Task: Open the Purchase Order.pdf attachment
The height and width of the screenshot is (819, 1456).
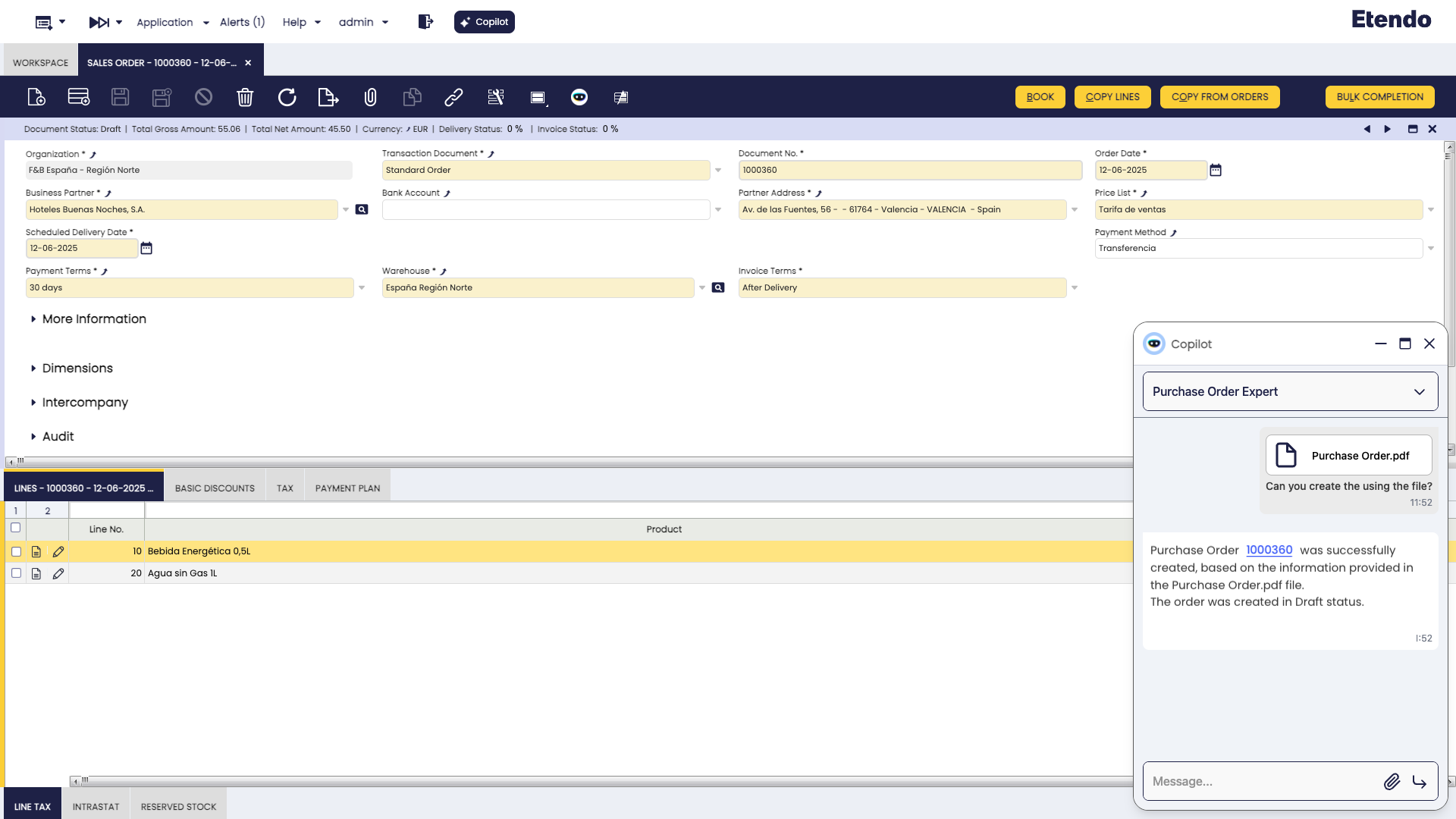Action: (x=1349, y=455)
